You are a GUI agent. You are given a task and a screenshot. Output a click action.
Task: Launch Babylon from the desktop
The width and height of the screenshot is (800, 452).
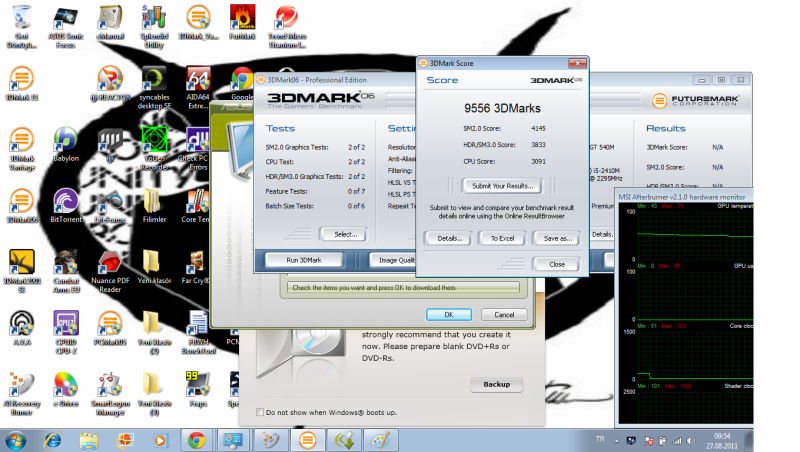coord(66,145)
